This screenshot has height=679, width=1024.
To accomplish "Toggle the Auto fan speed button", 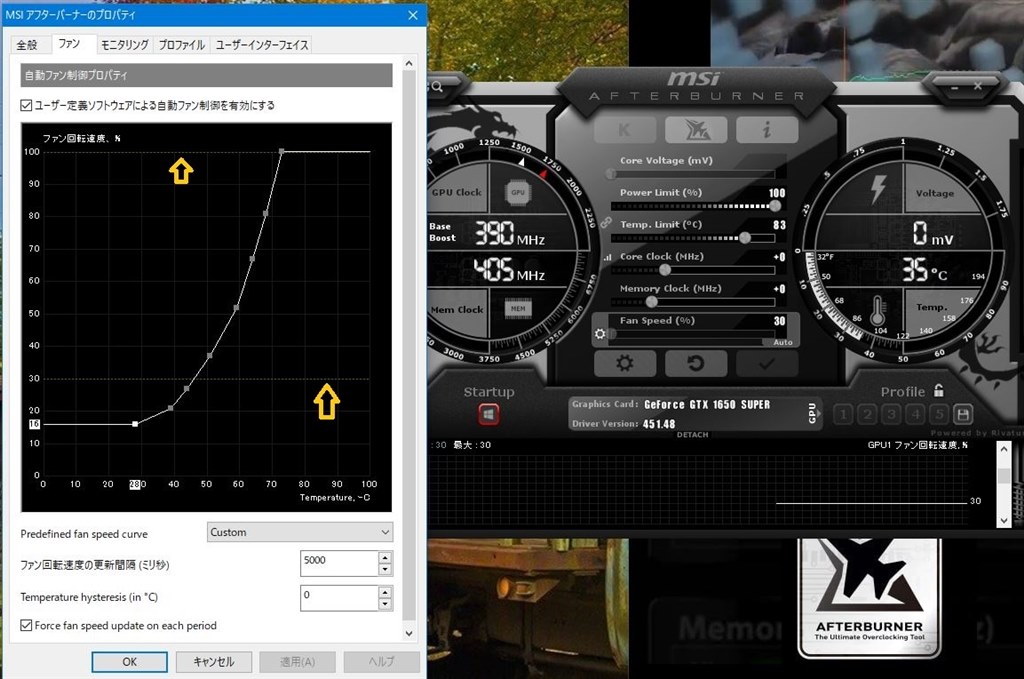I will 782,342.
